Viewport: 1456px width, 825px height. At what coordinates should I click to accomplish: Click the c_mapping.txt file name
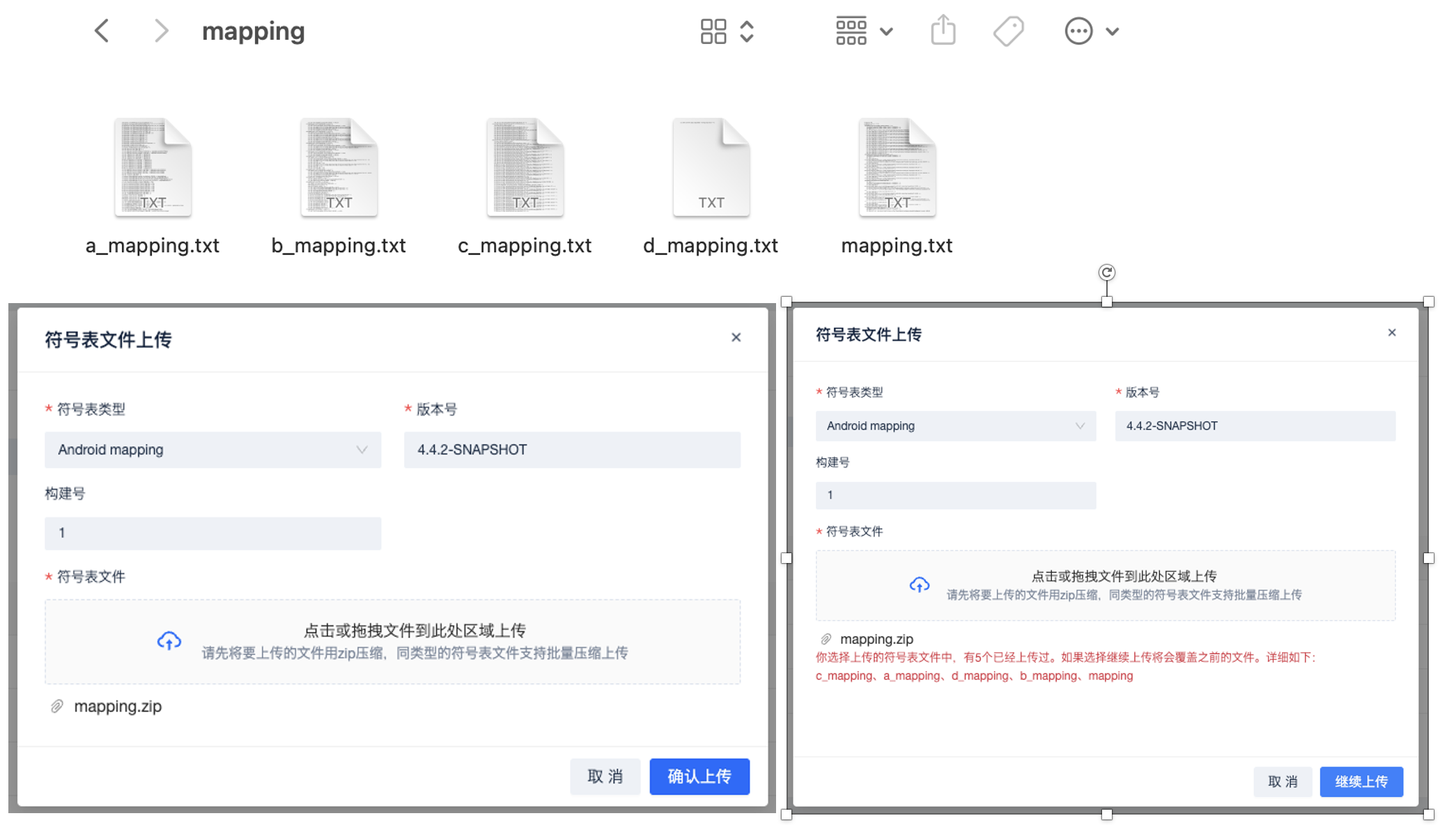click(525, 246)
